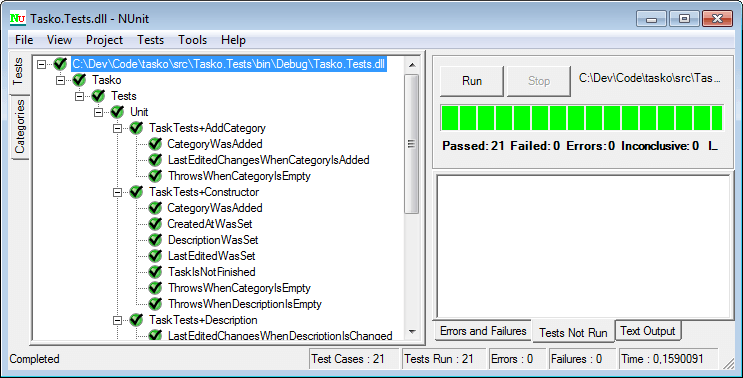Select TaskTests+AddCategory label
Image resolution: width=743 pixels, height=378 pixels.
tap(207, 128)
